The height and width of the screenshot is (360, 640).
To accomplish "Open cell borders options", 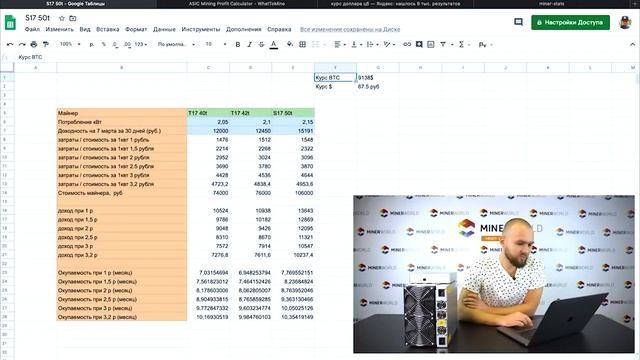I will (302, 44).
